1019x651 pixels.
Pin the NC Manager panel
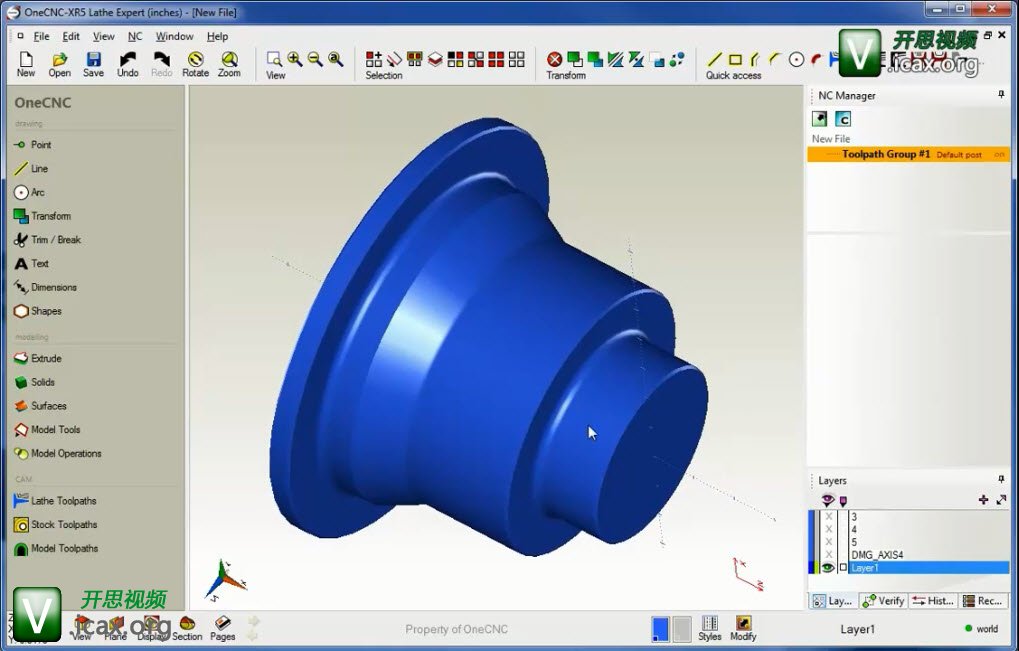point(1001,95)
